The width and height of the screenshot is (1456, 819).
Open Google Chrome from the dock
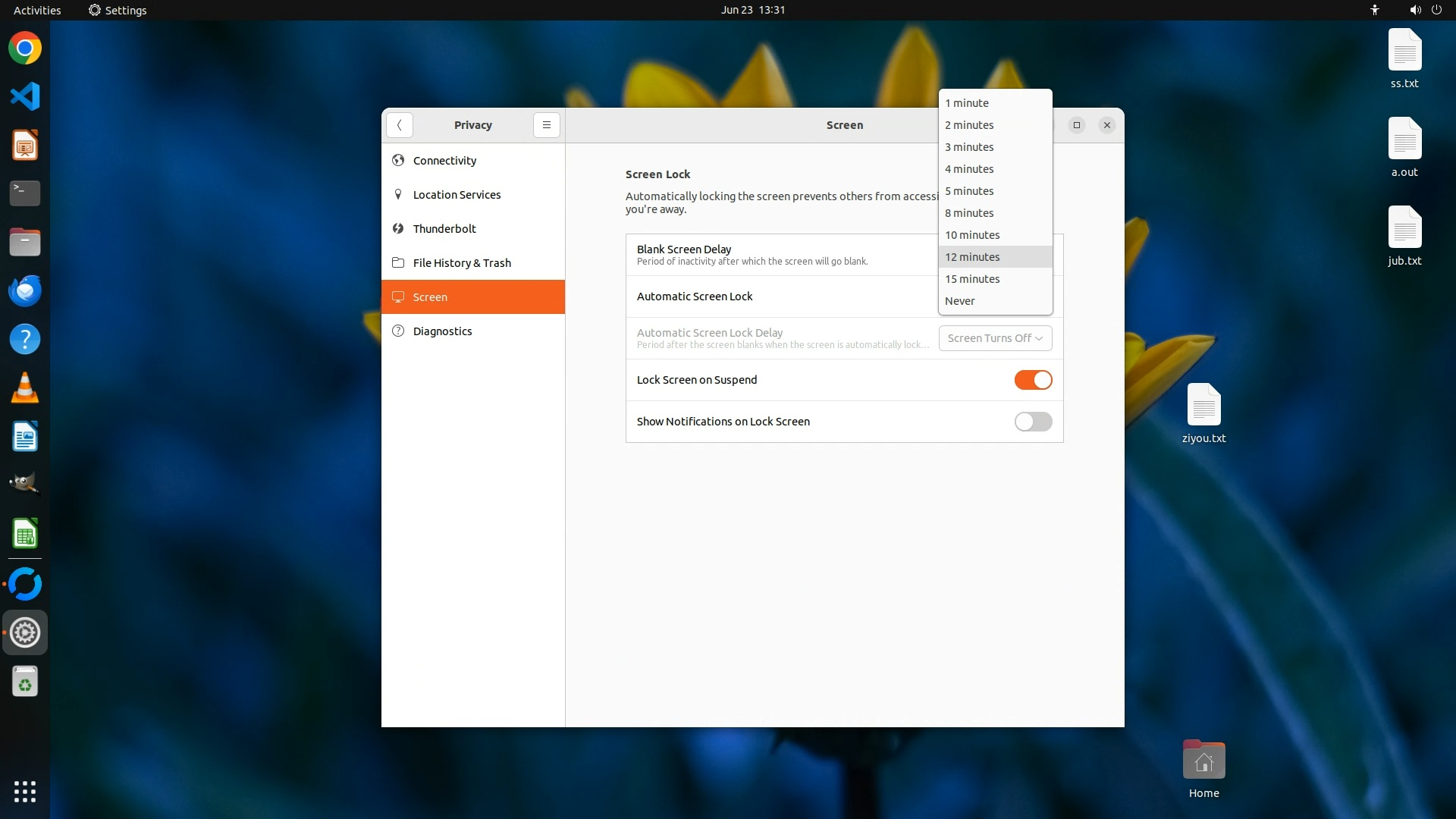click(25, 49)
